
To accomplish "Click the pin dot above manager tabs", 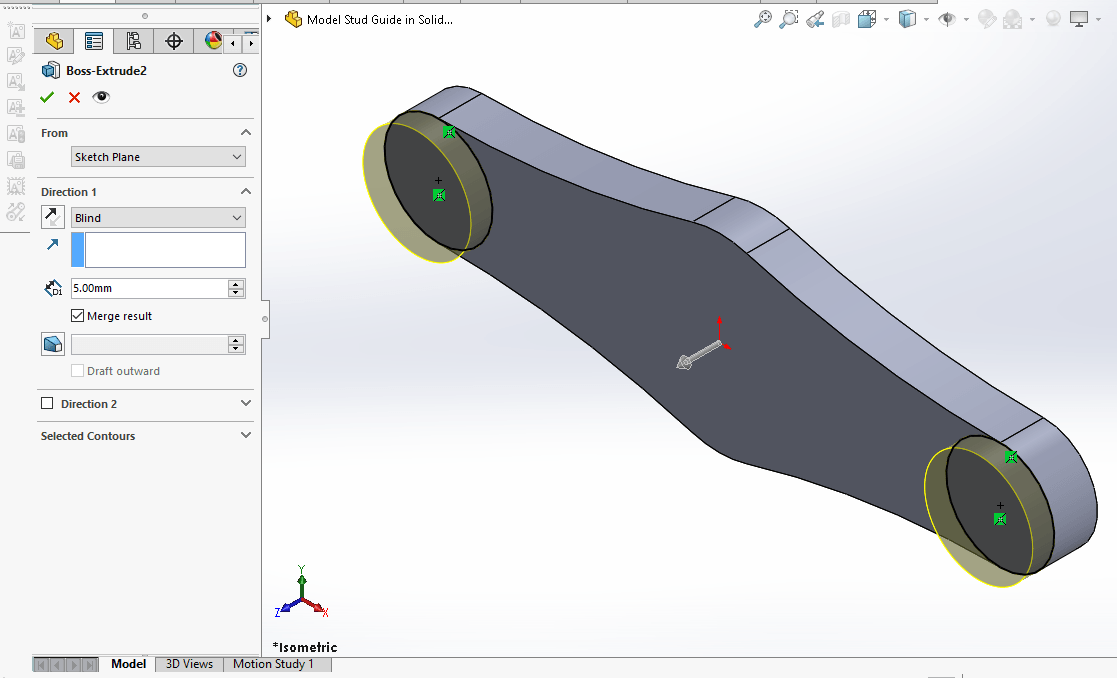I will [145, 16].
